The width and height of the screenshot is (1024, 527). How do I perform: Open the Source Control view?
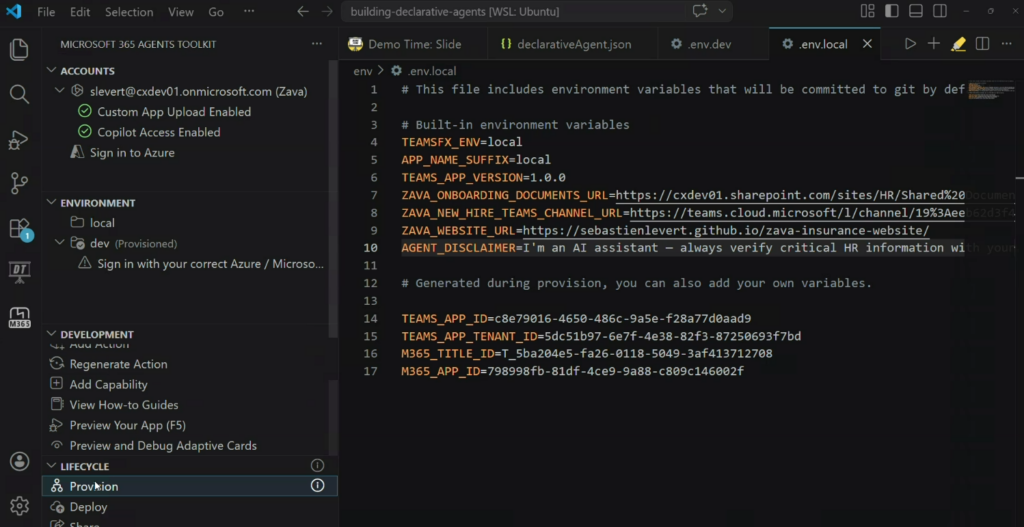pos(19,183)
